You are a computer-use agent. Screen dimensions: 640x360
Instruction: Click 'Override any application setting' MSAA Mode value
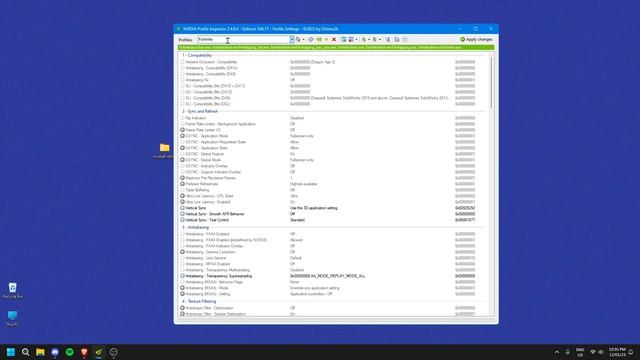tap(315, 288)
